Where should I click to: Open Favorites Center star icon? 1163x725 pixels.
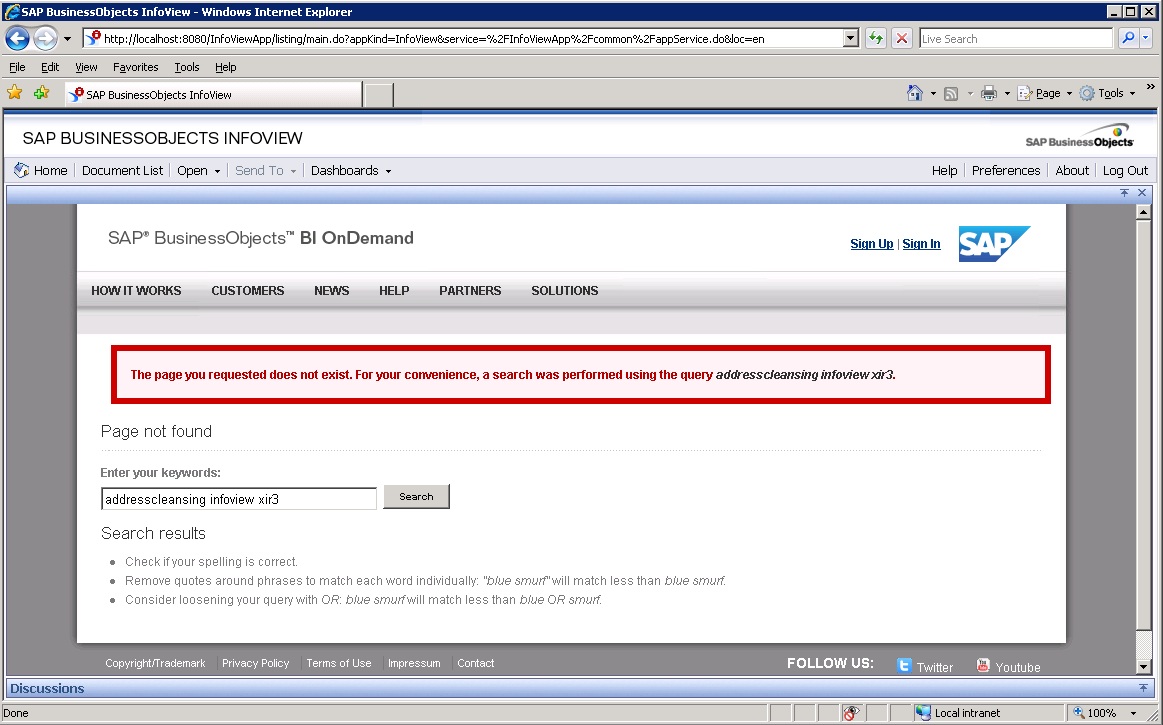14,93
